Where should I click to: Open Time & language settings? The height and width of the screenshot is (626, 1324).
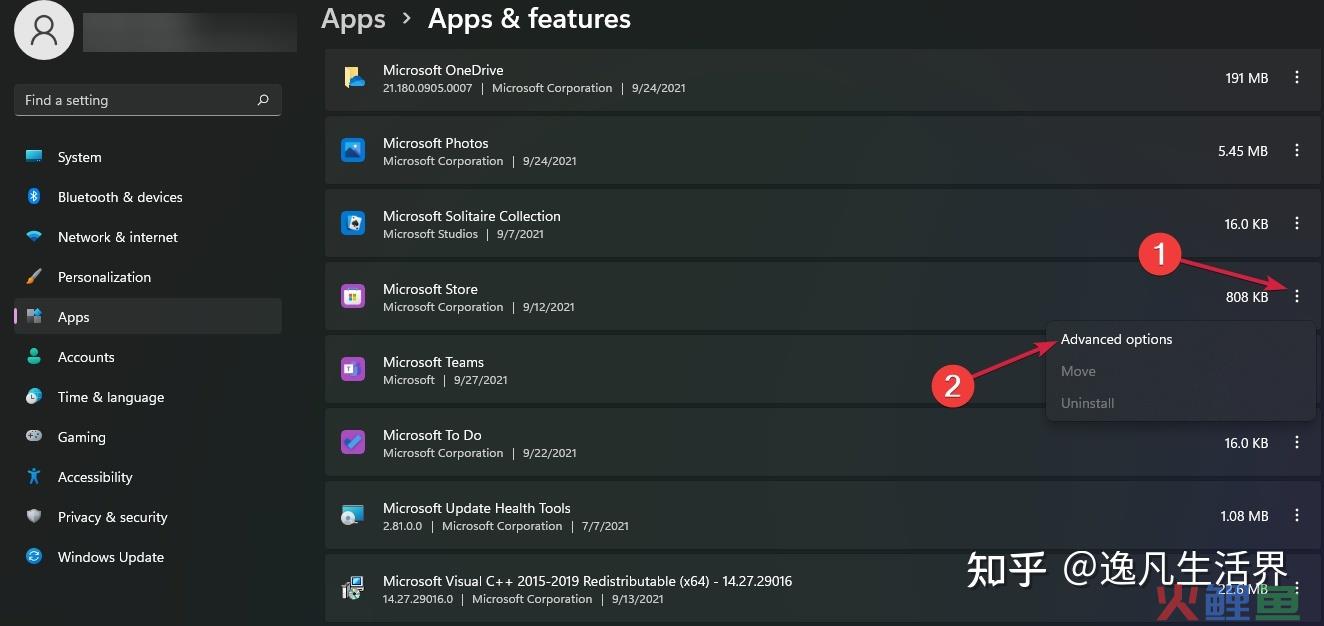tap(148, 397)
